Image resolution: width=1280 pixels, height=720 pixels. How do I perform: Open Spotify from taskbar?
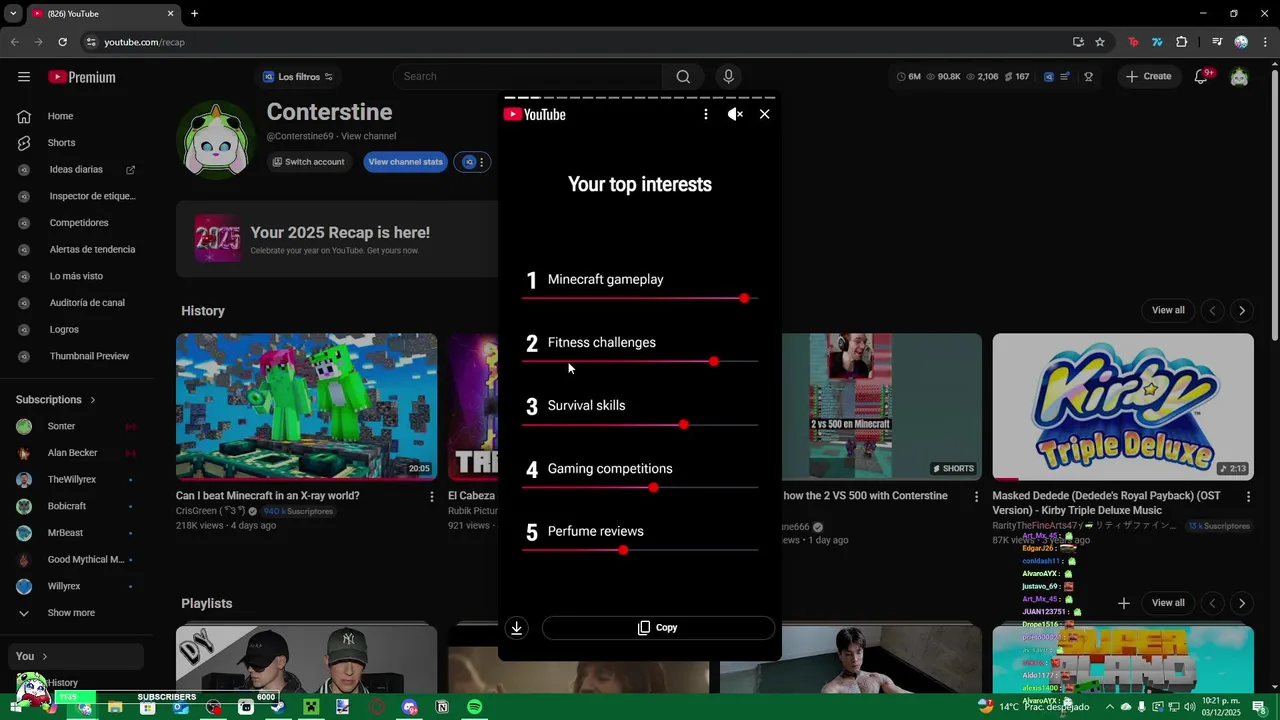[475, 707]
